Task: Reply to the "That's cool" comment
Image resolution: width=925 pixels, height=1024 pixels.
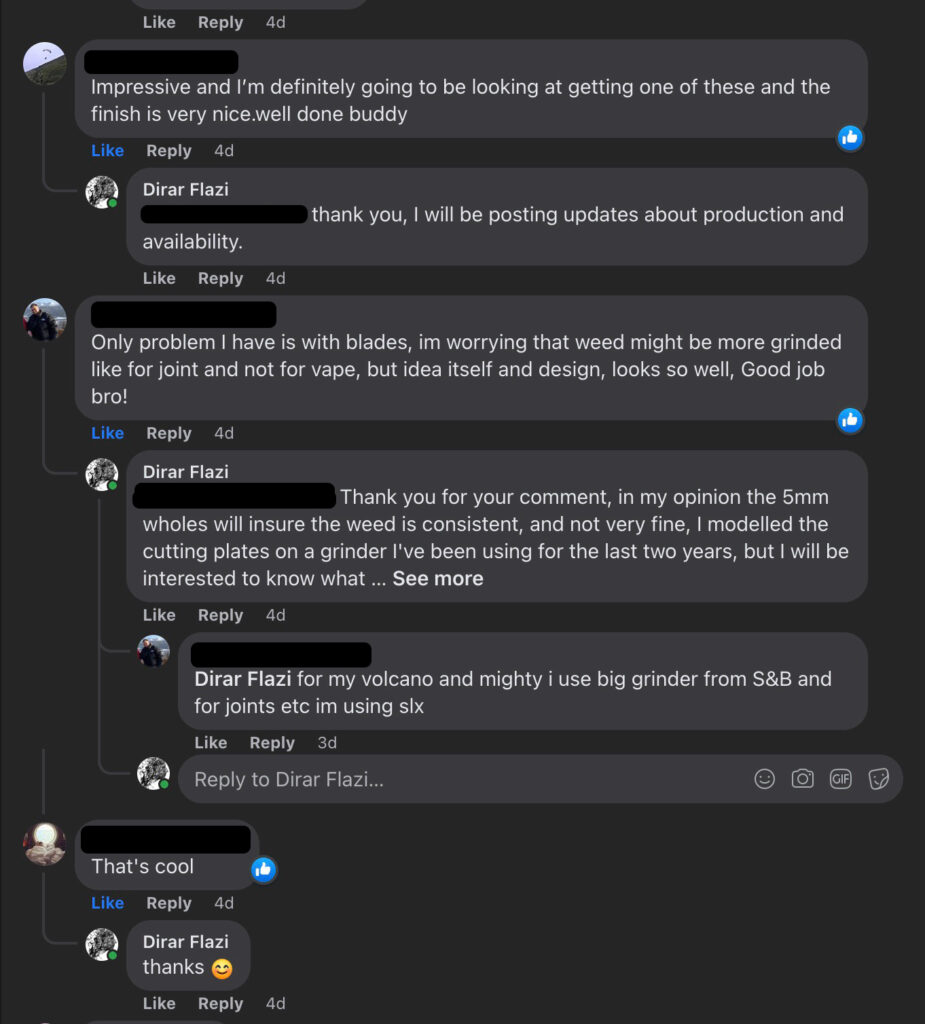Action: coord(169,903)
